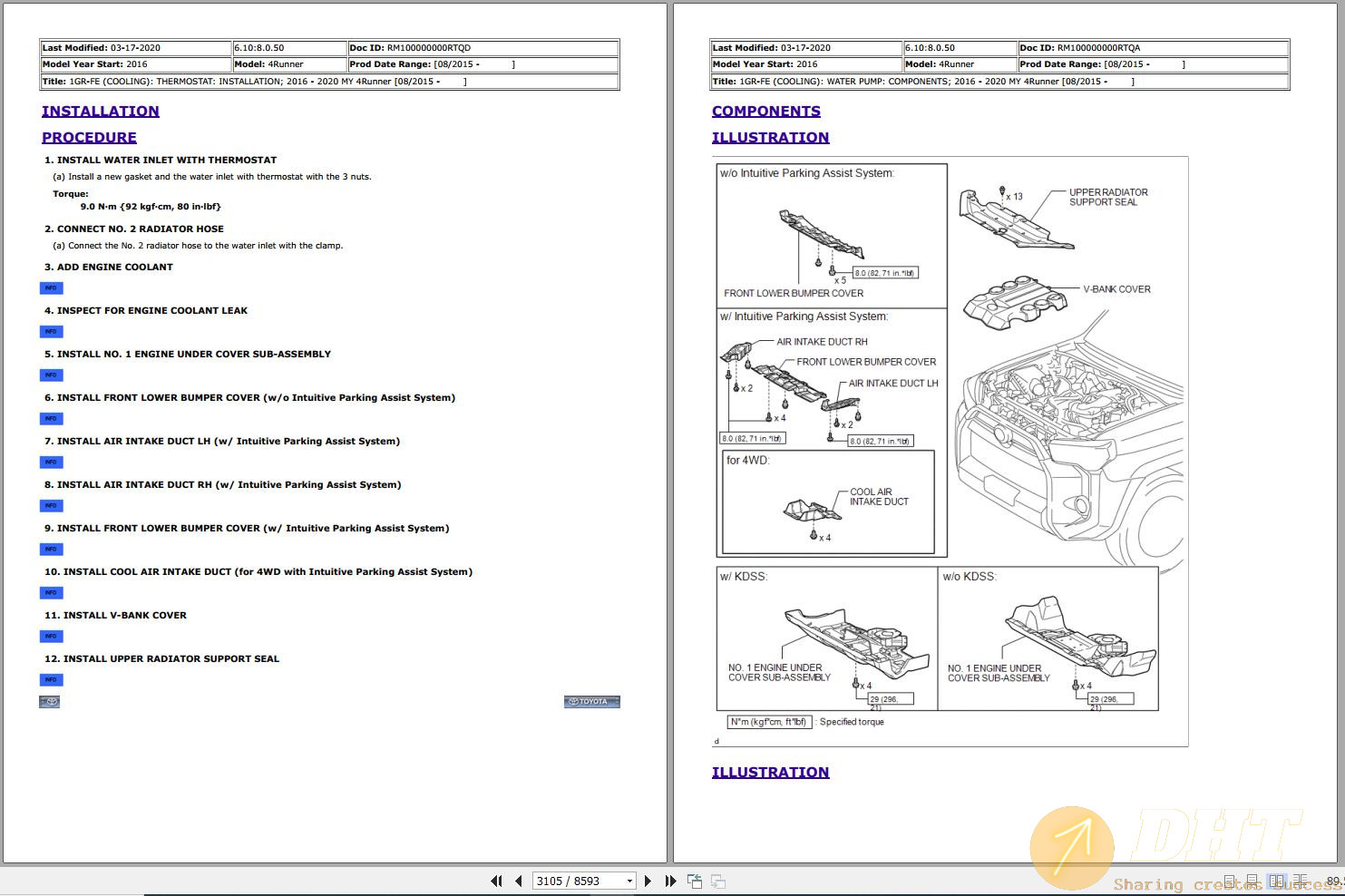
Task: Click left page Model: 4Runner cell
Action: pyautogui.click(x=290, y=64)
